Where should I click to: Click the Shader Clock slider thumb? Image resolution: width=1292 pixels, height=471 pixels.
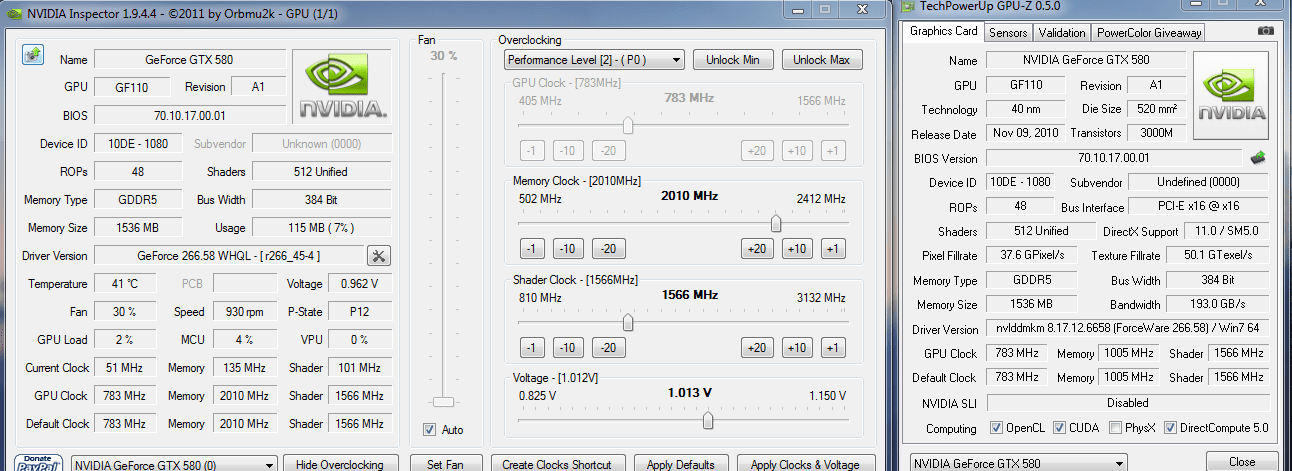click(628, 322)
